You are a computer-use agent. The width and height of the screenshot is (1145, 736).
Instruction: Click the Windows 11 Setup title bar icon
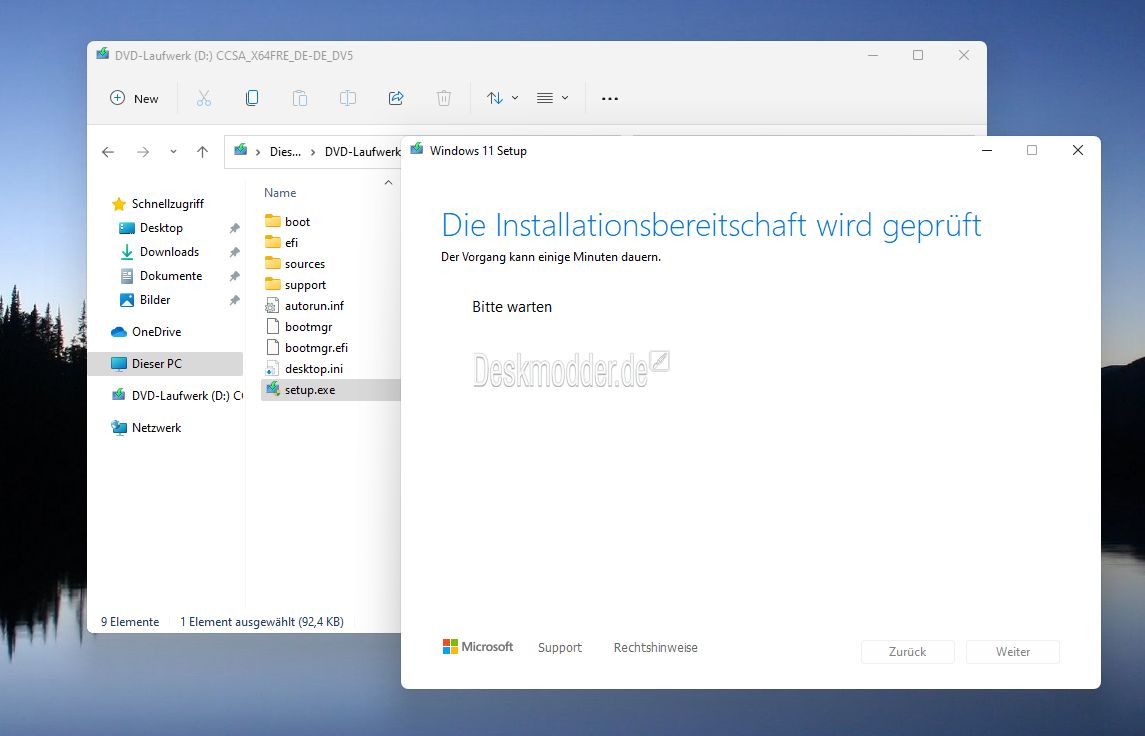point(417,149)
